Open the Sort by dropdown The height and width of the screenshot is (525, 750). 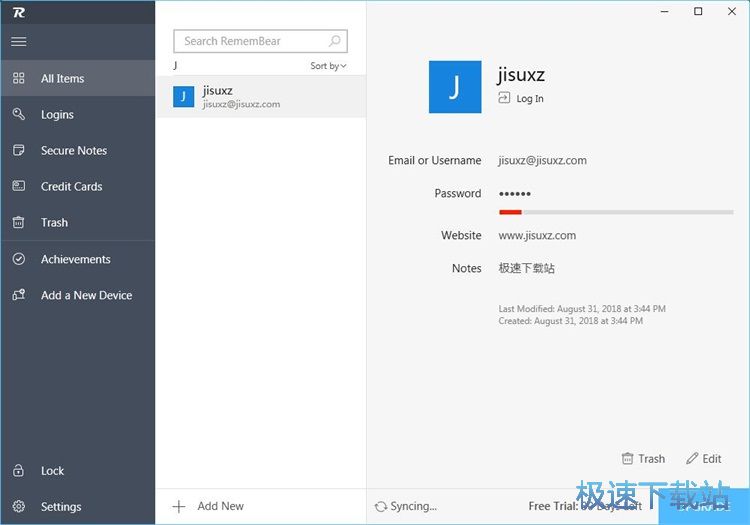(x=328, y=66)
